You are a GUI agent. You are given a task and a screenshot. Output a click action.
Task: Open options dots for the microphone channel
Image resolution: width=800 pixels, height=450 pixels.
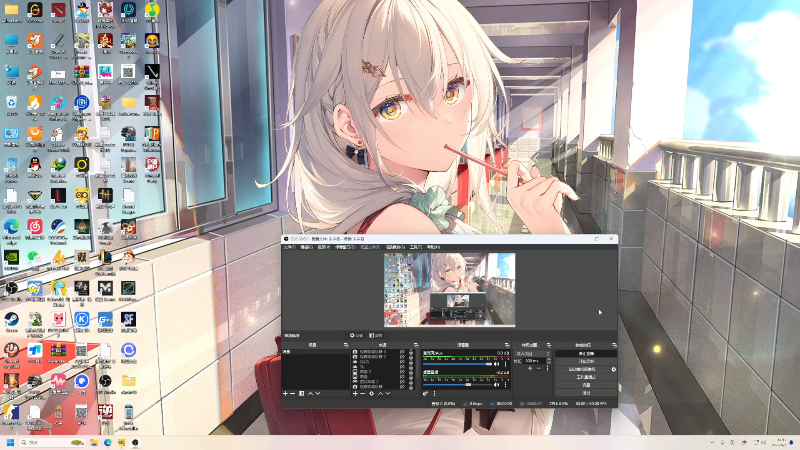(506, 364)
